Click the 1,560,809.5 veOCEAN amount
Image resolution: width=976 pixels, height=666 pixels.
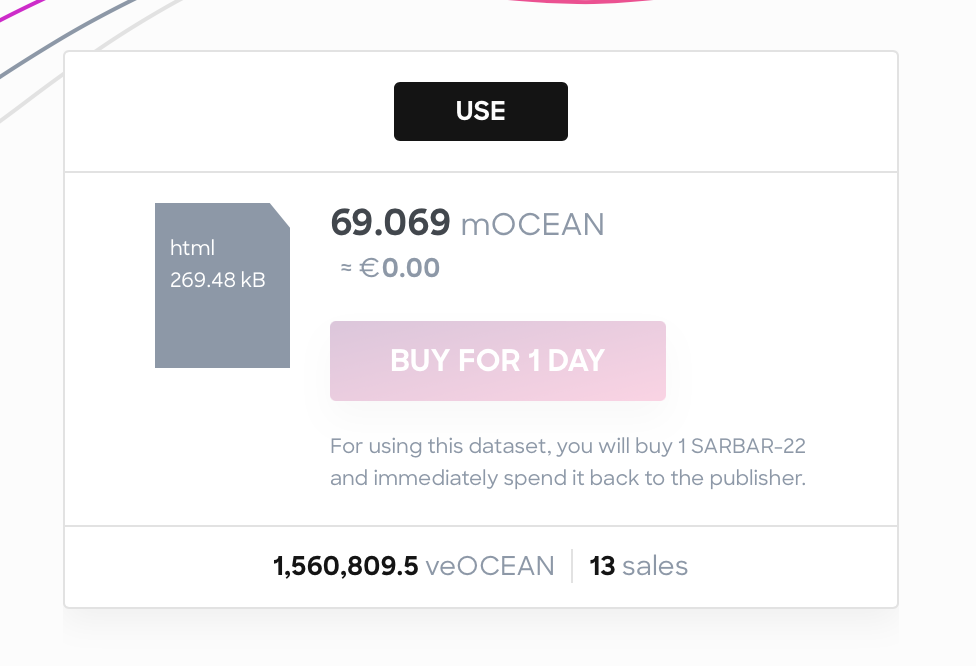point(346,566)
